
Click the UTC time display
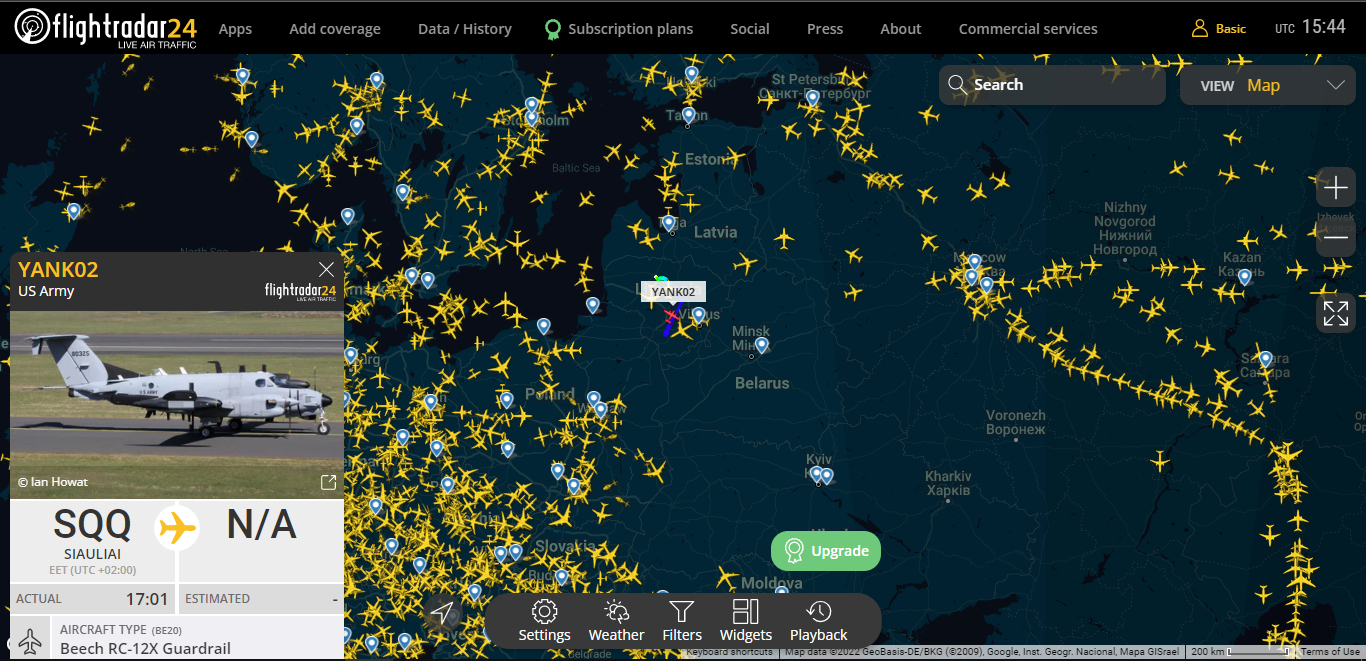coord(1311,28)
